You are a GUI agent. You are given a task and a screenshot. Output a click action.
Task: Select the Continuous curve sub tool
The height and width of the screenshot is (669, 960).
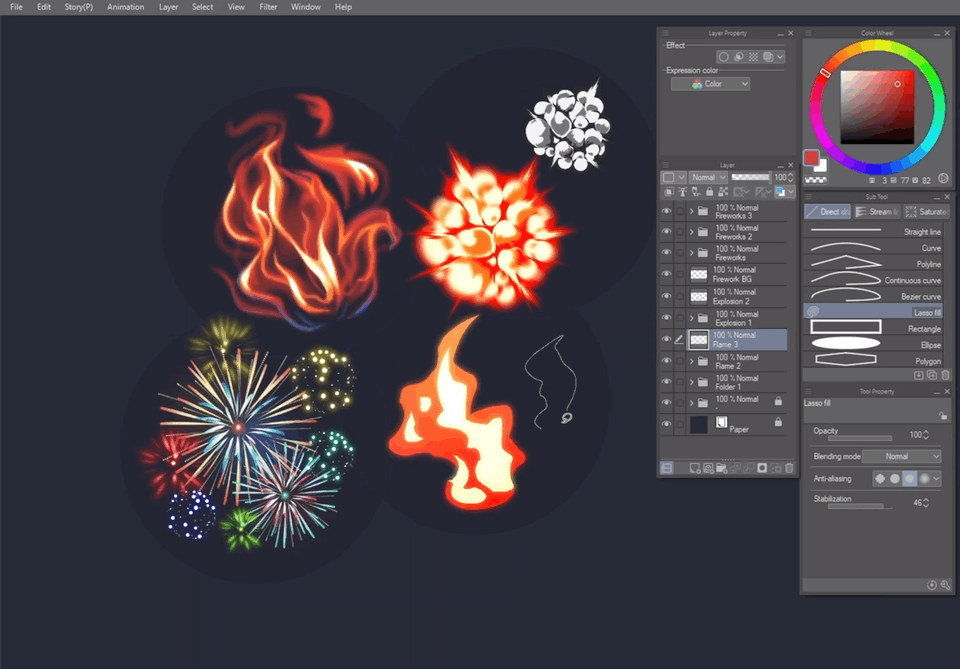coord(873,280)
